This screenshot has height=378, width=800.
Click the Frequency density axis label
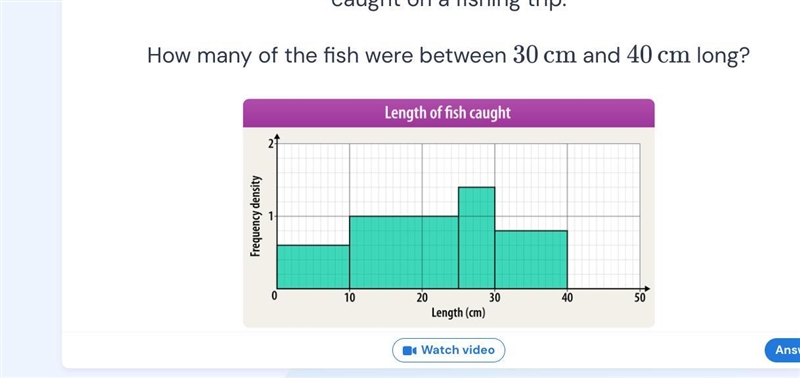(256, 216)
